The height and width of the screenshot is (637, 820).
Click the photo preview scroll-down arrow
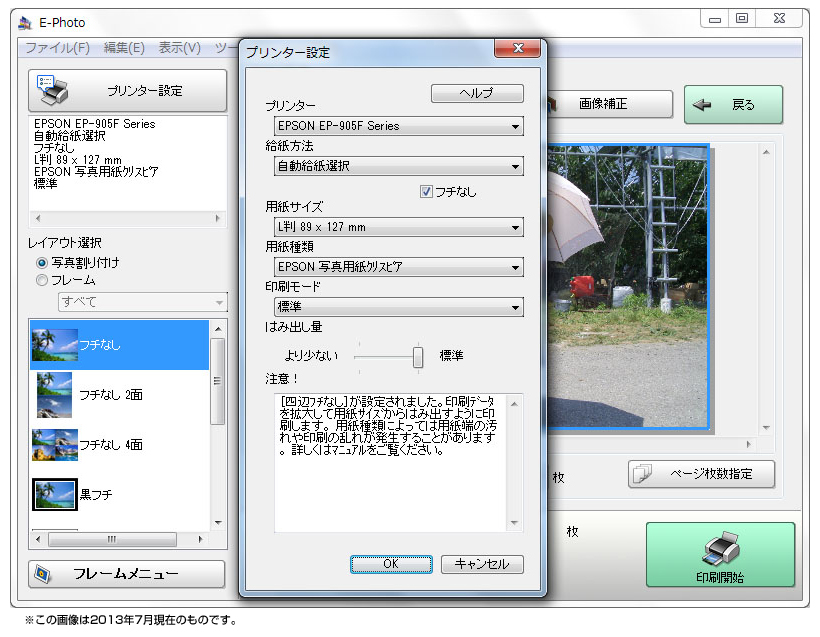click(766, 428)
